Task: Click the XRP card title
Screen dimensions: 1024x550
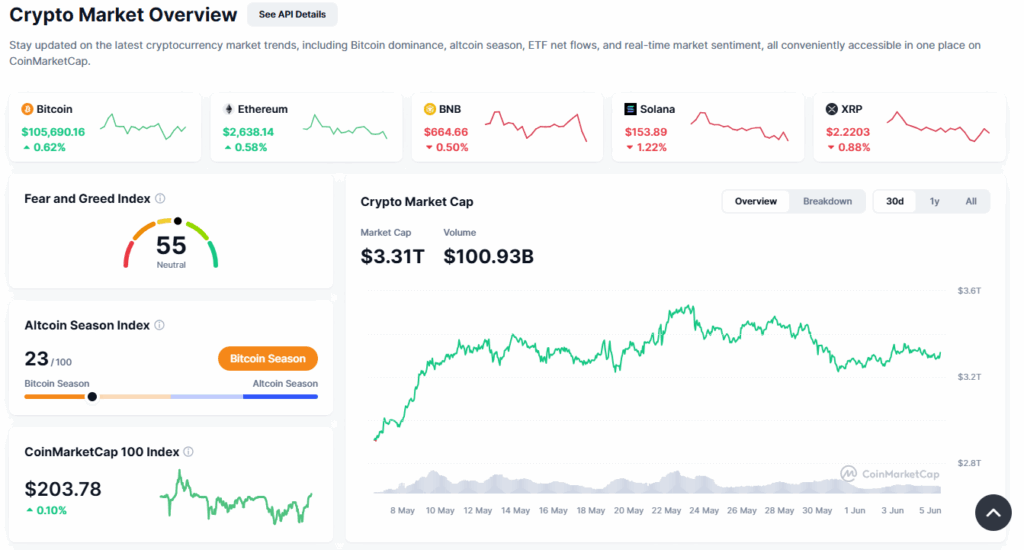Action: (x=852, y=109)
